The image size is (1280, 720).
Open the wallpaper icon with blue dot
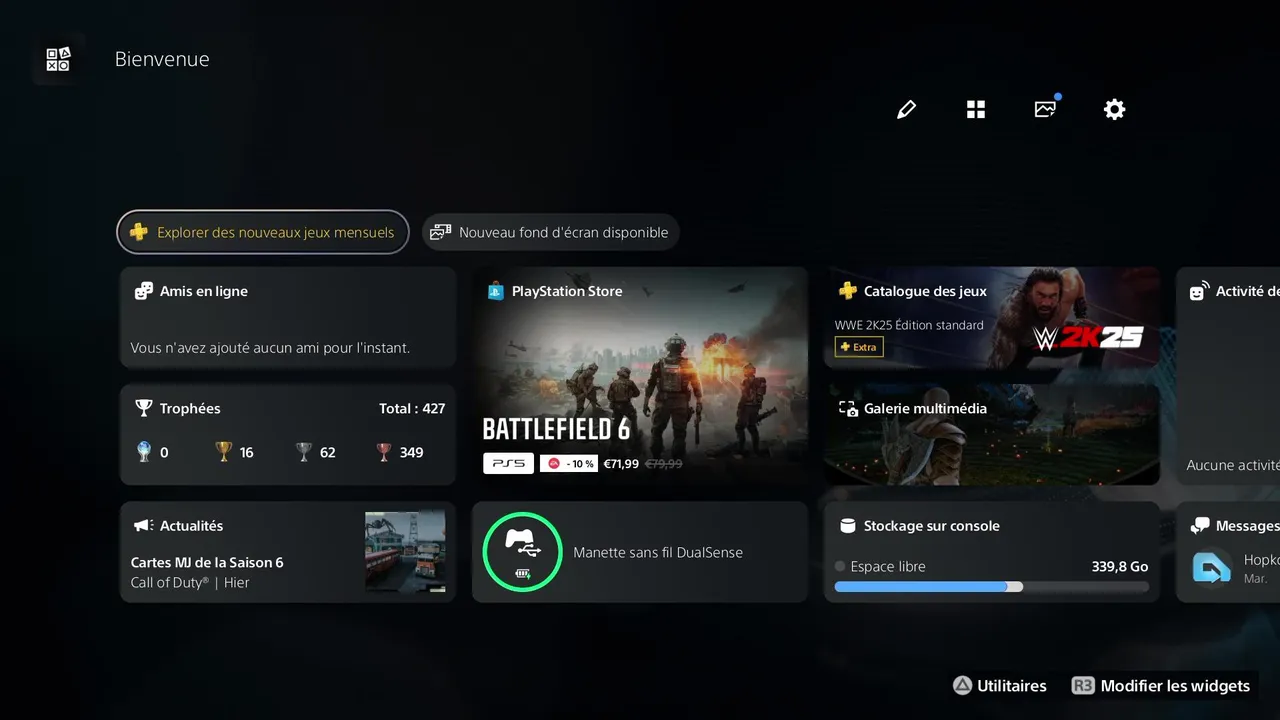[1046, 108]
